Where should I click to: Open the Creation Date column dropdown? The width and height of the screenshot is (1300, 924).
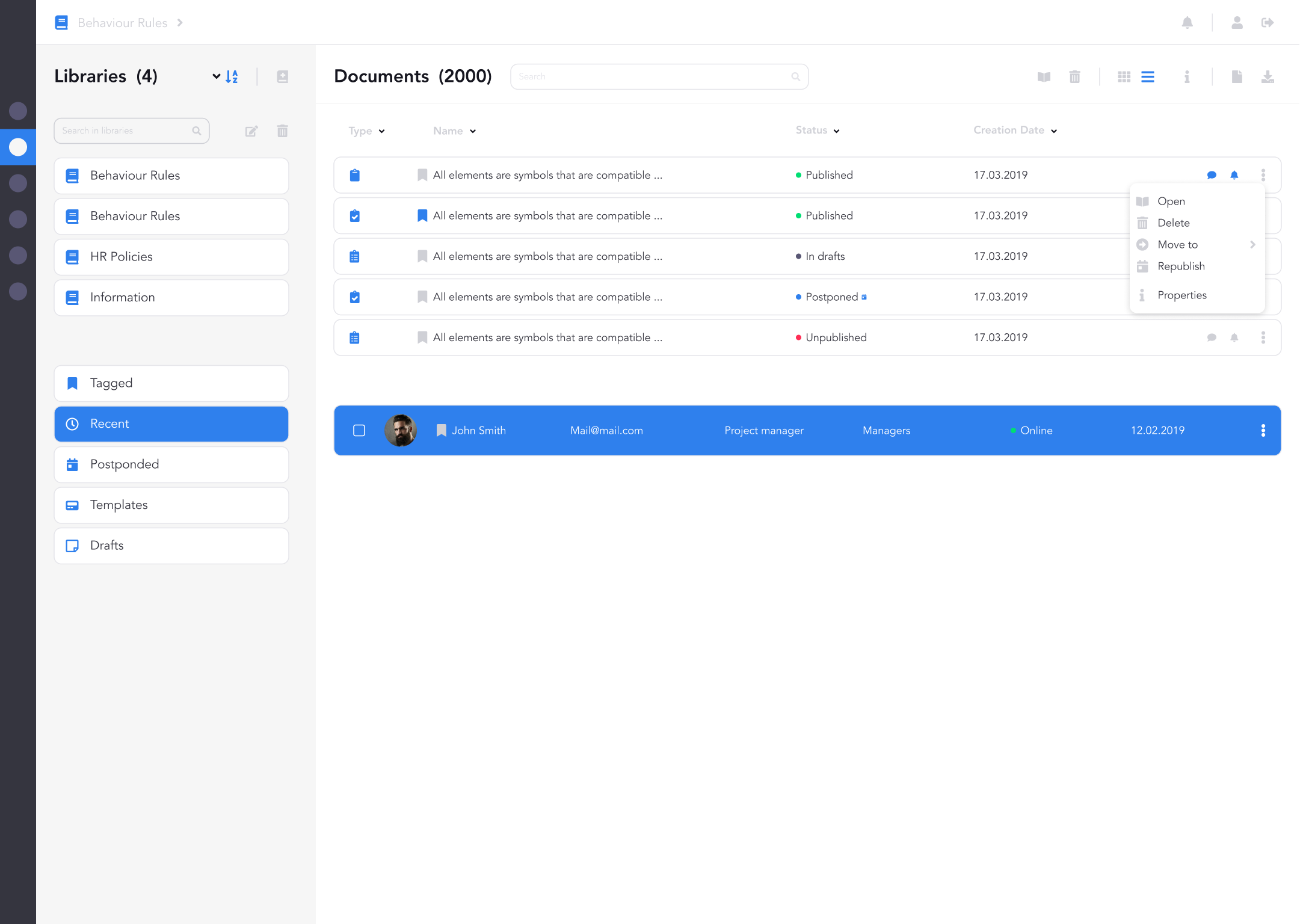(1054, 131)
